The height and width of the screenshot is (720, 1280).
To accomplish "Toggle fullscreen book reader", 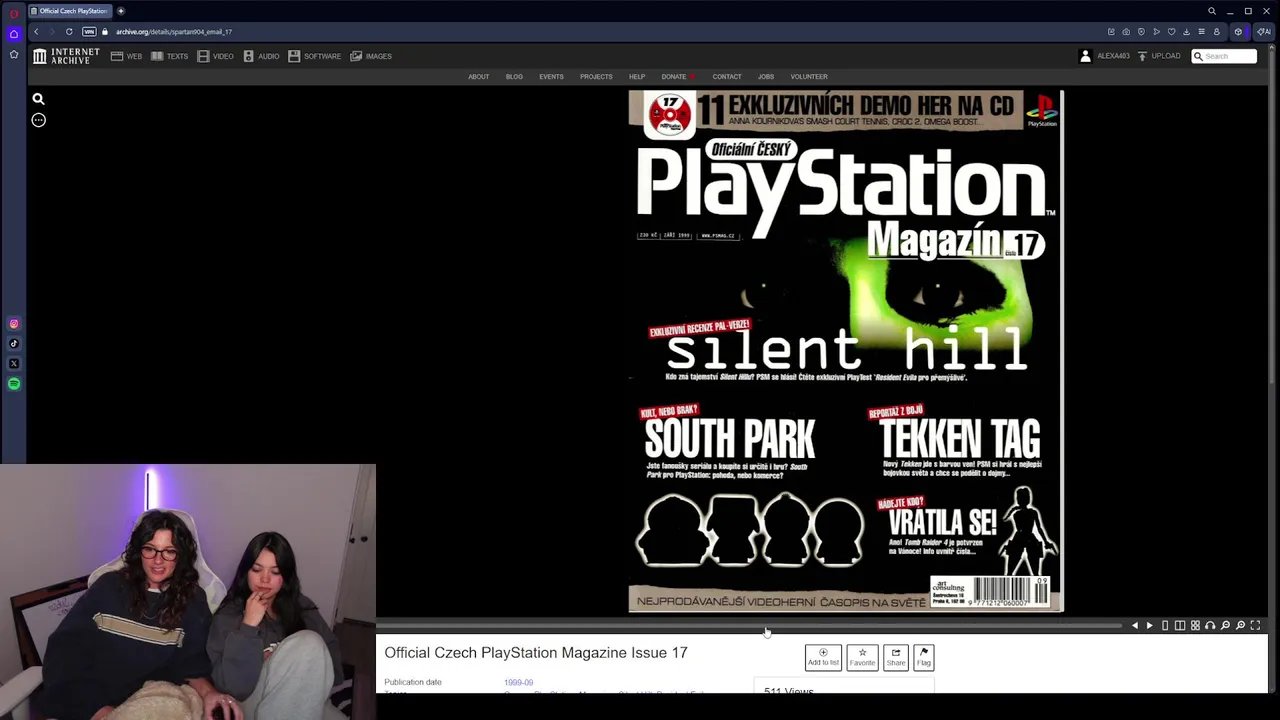I will 1255,626.
